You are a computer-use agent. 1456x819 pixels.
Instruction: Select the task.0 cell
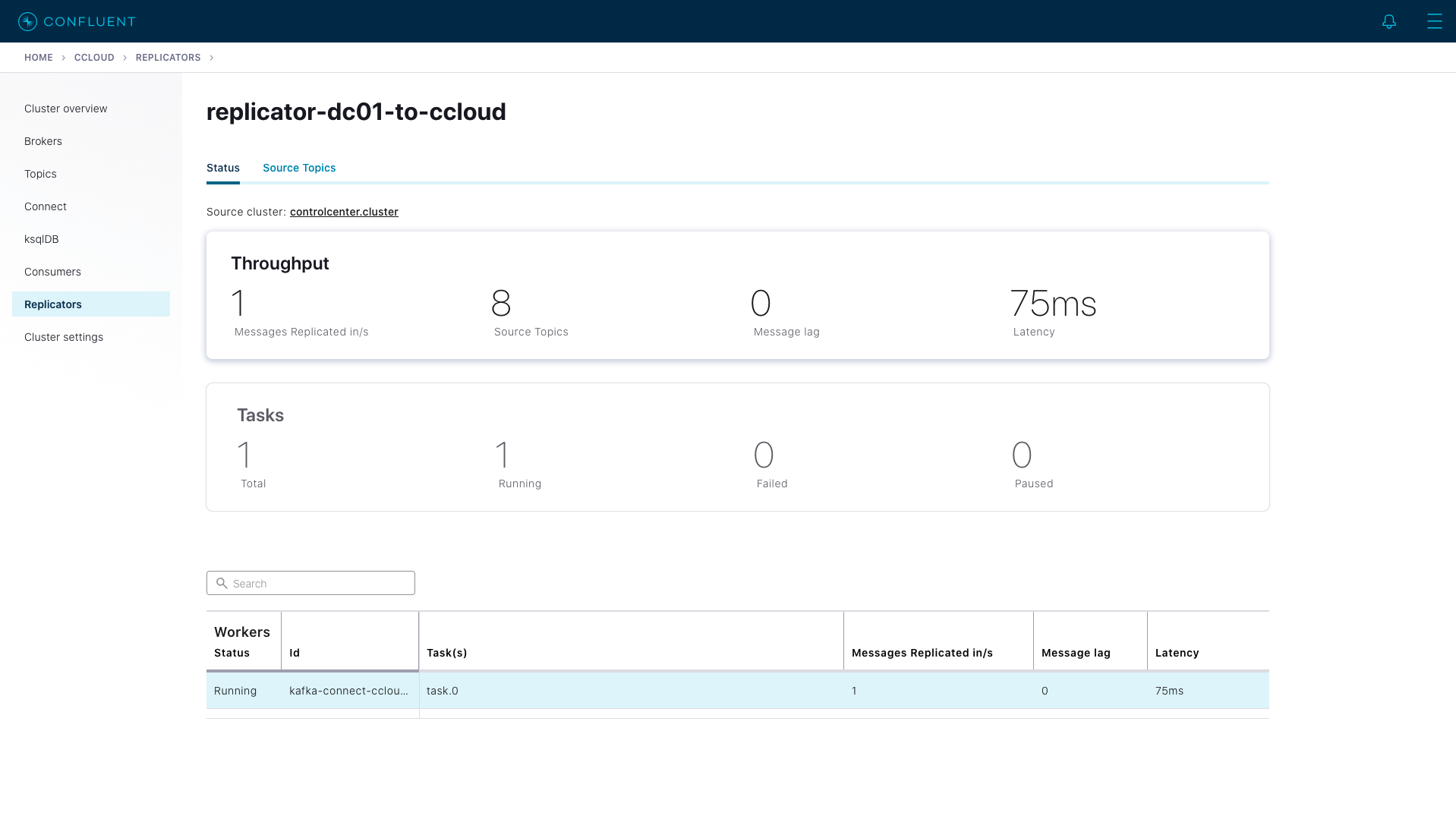click(631, 691)
